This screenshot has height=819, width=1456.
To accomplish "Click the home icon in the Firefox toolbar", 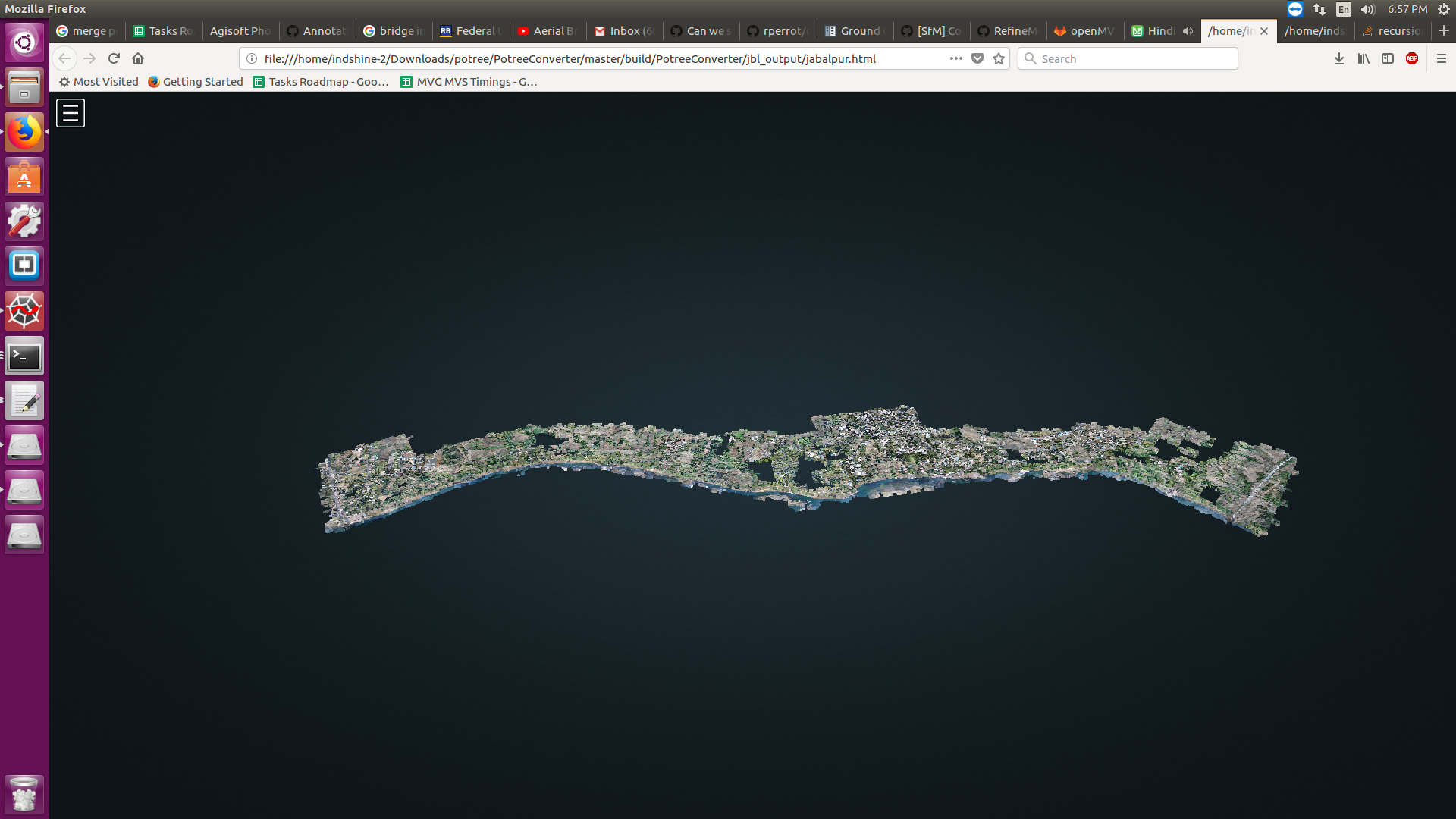I will 138,58.
